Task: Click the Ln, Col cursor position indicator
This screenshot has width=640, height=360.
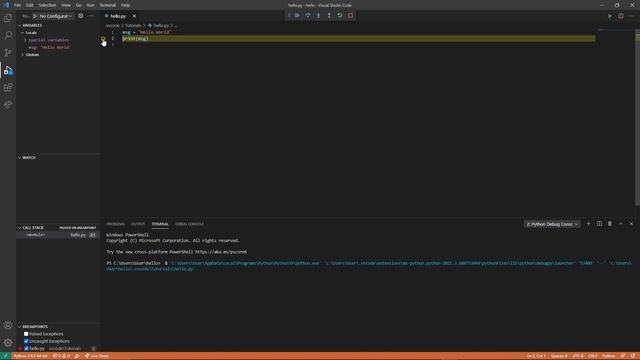Action: [x=536, y=356]
